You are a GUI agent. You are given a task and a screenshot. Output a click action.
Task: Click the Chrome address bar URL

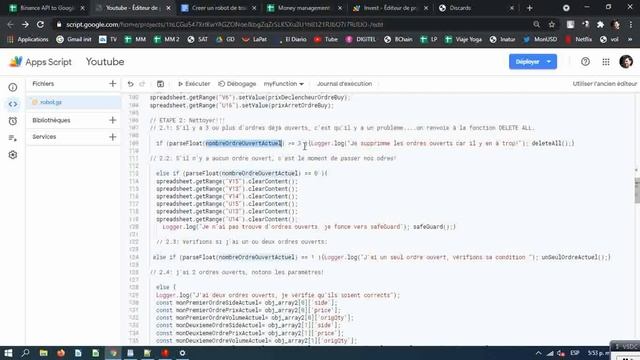pyautogui.click(x=224, y=24)
